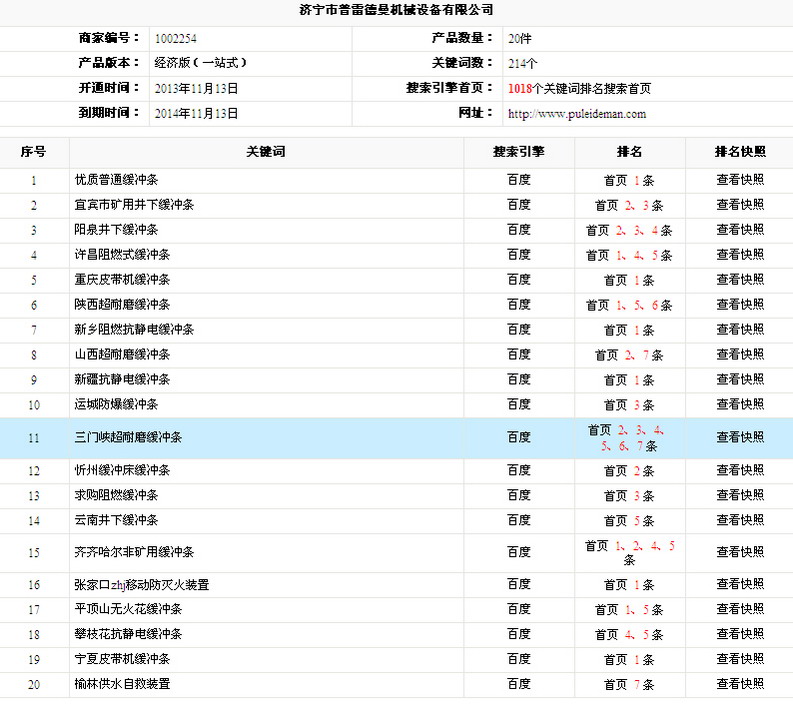View snapshot for 齐齐哈尔非矿用缓冲条 row
This screenshot has width=793, height=706.
(x=740, y=552)
